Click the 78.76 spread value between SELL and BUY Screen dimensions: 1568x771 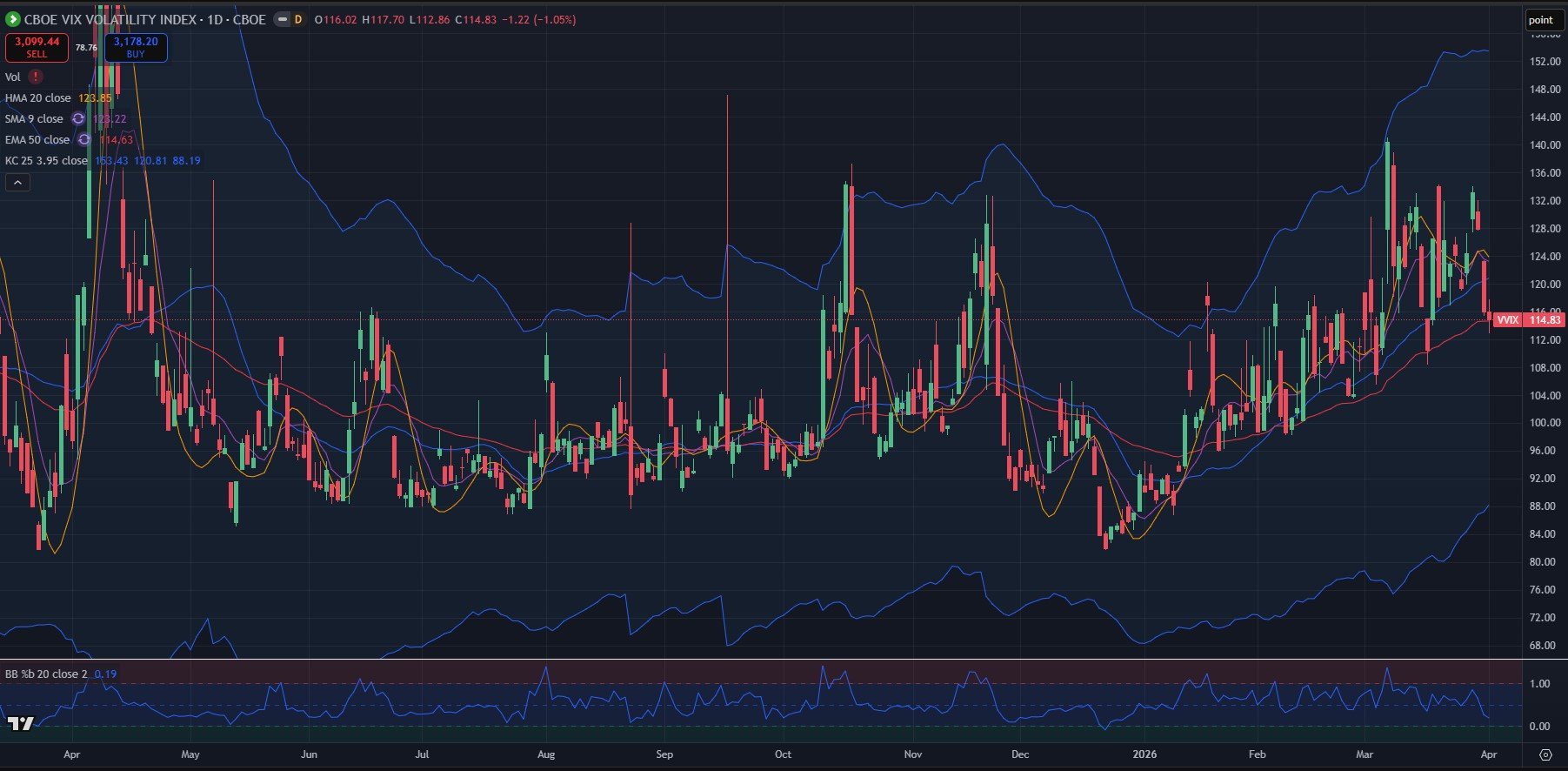[86, 48]
